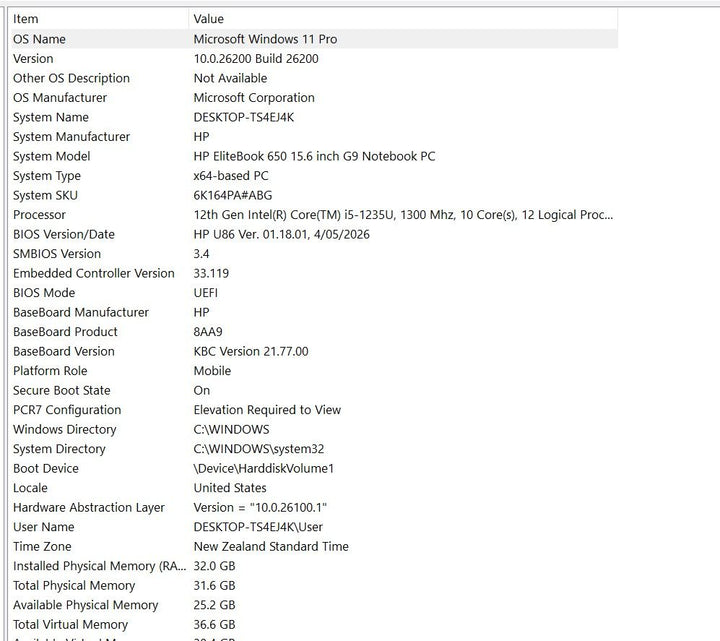Viewport: 720px width, 641px height.
Task: Select the OS Name row label
Action: 39,39
